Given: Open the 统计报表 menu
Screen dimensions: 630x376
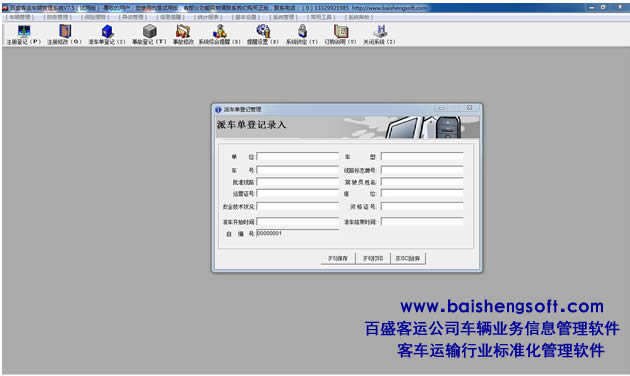Looking at the screenshot, I should point(208,17).
